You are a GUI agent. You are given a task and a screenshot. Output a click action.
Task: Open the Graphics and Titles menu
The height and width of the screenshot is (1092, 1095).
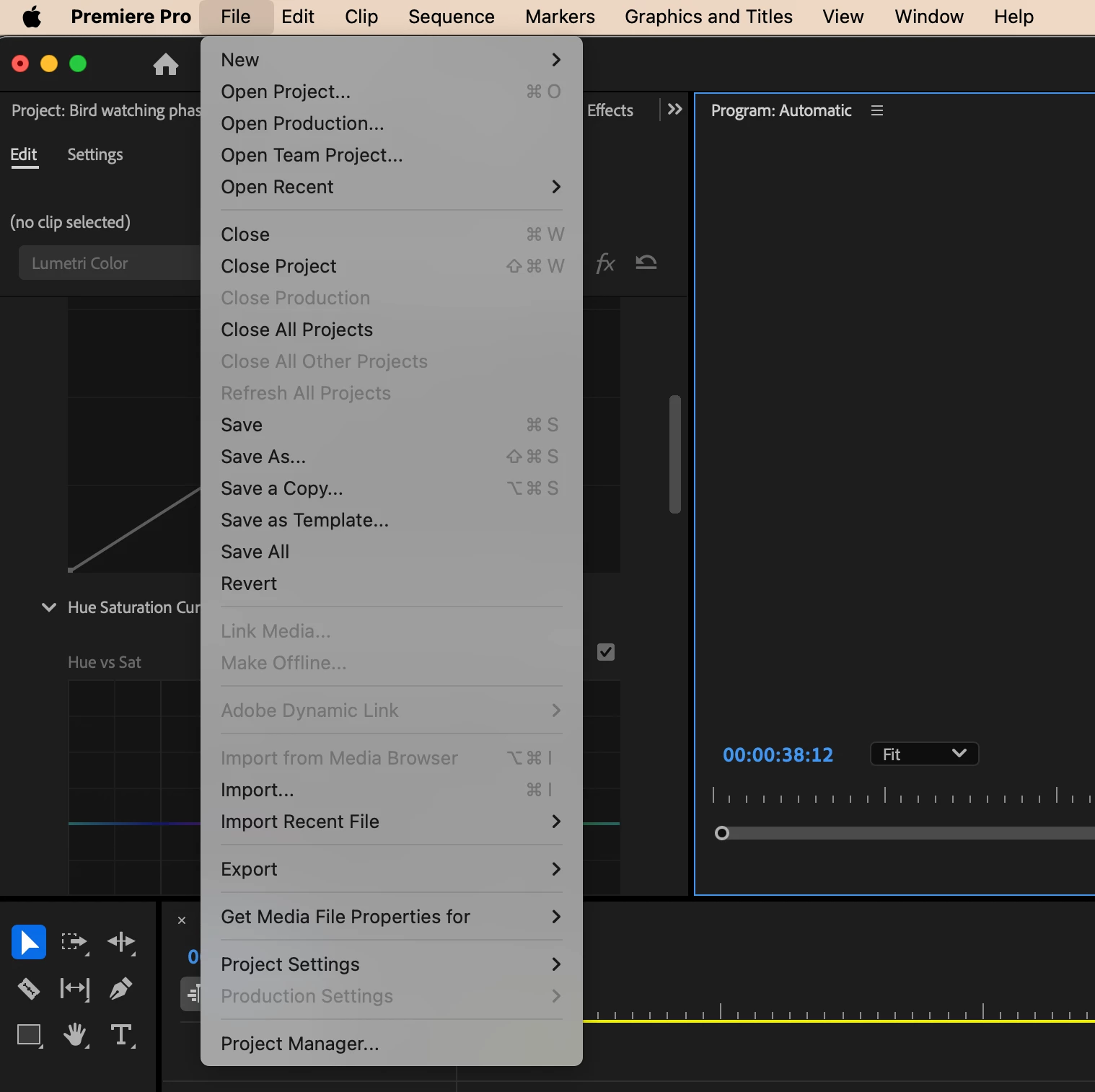pyautogui.click(x=708, y=17)
